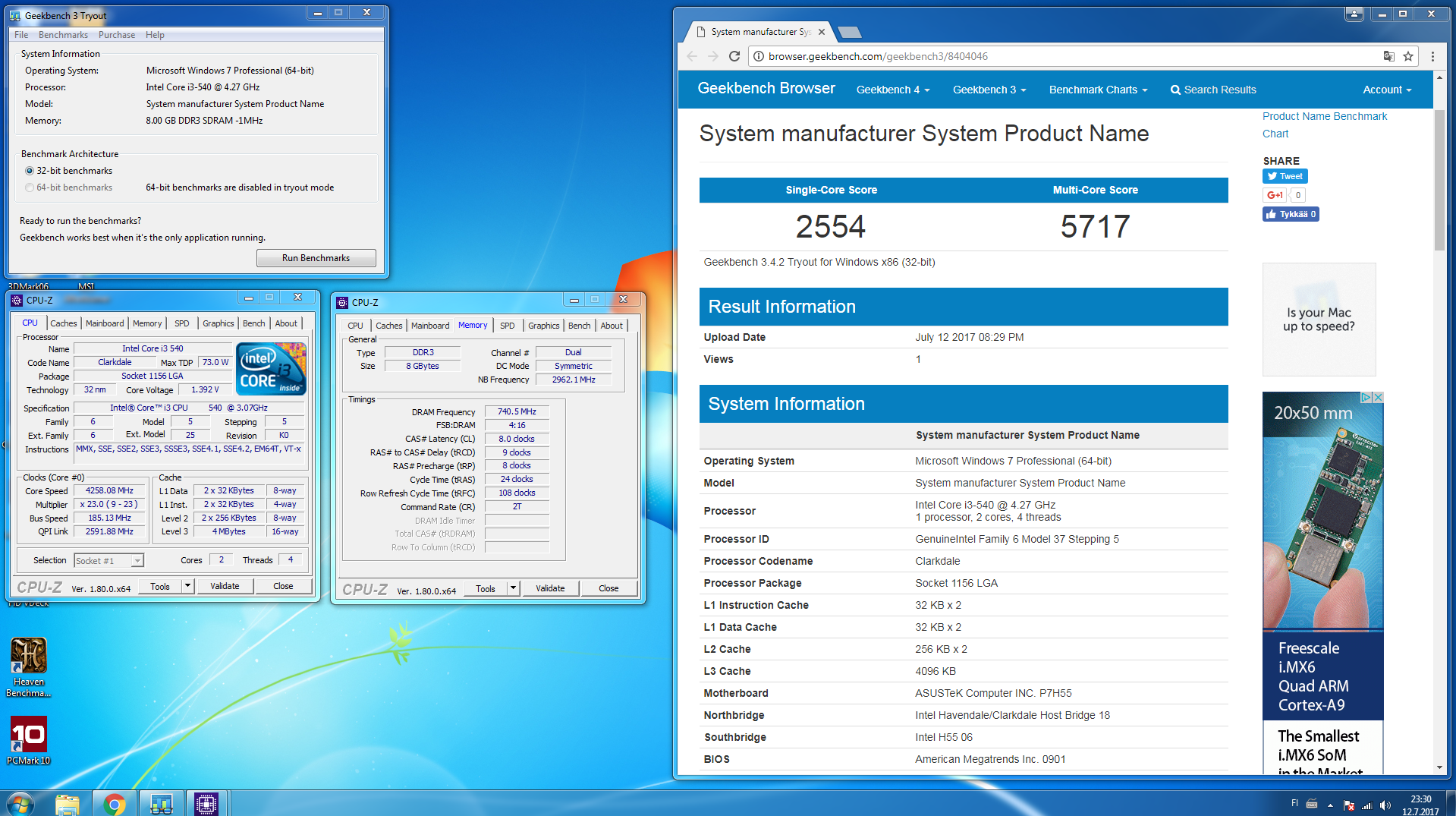
Task: Open Heaven Benchmark desktop shortcut
Action: click(x=28, y=667)
